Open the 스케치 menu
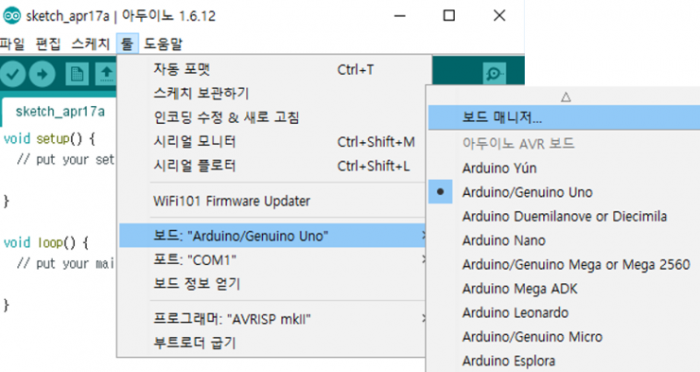Viewport: 700px width, 372px height. pos(91,44)
